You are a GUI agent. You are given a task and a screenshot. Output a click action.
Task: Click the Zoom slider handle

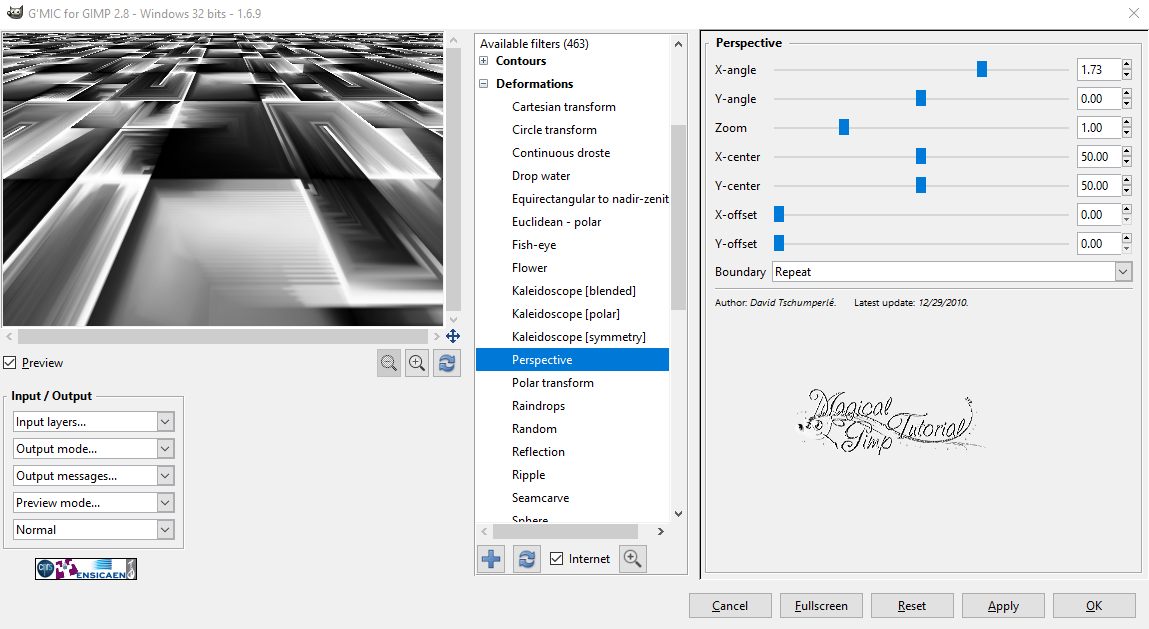[x=843, y=127]
